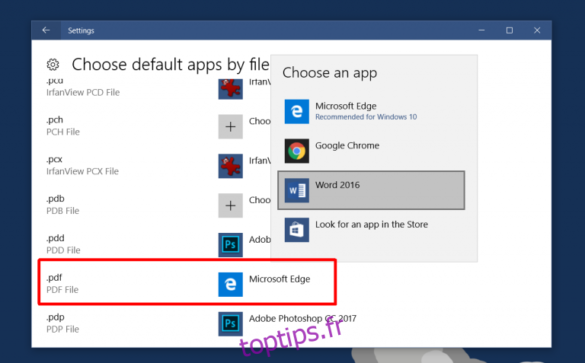Viewport: 585px width, 363px height.
Task: Click the Word 2016 icon in the popup
Action: point(297,190)
